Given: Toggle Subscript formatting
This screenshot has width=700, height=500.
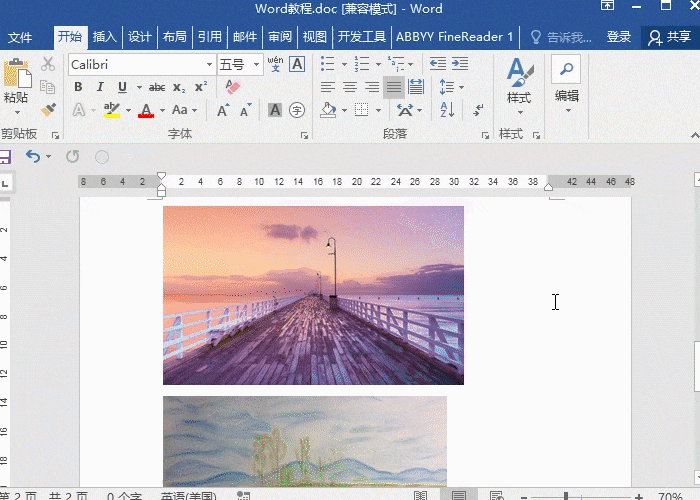Looking at the screenshot, I should pos(179,88).
